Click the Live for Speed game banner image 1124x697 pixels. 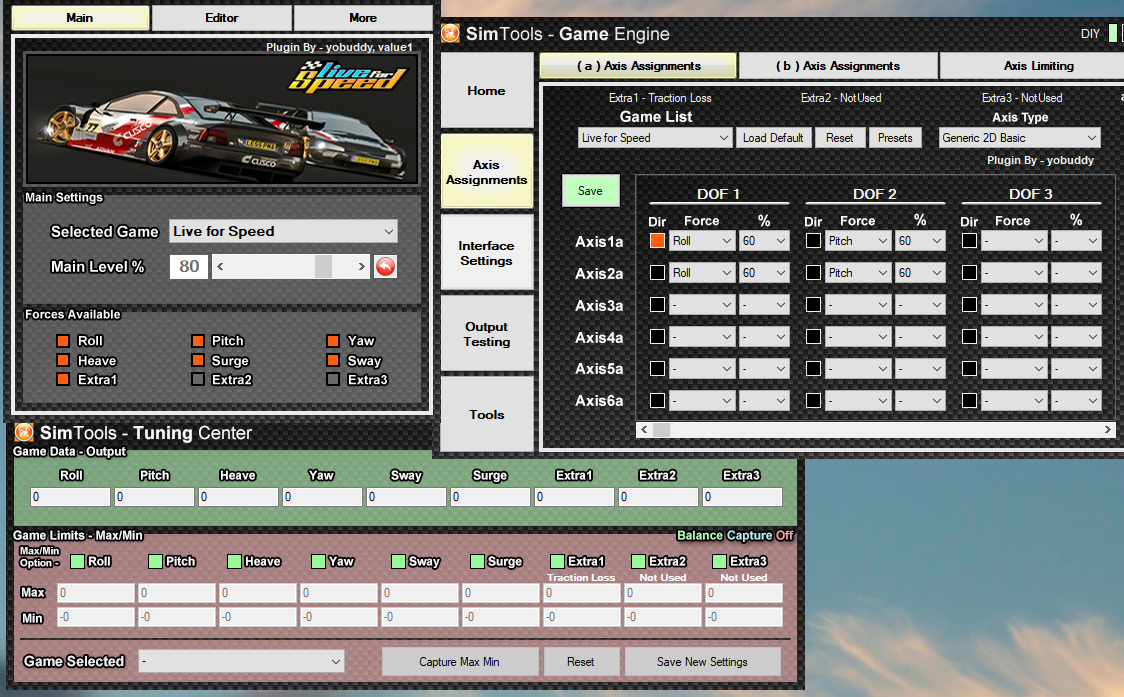pos(222,119)
